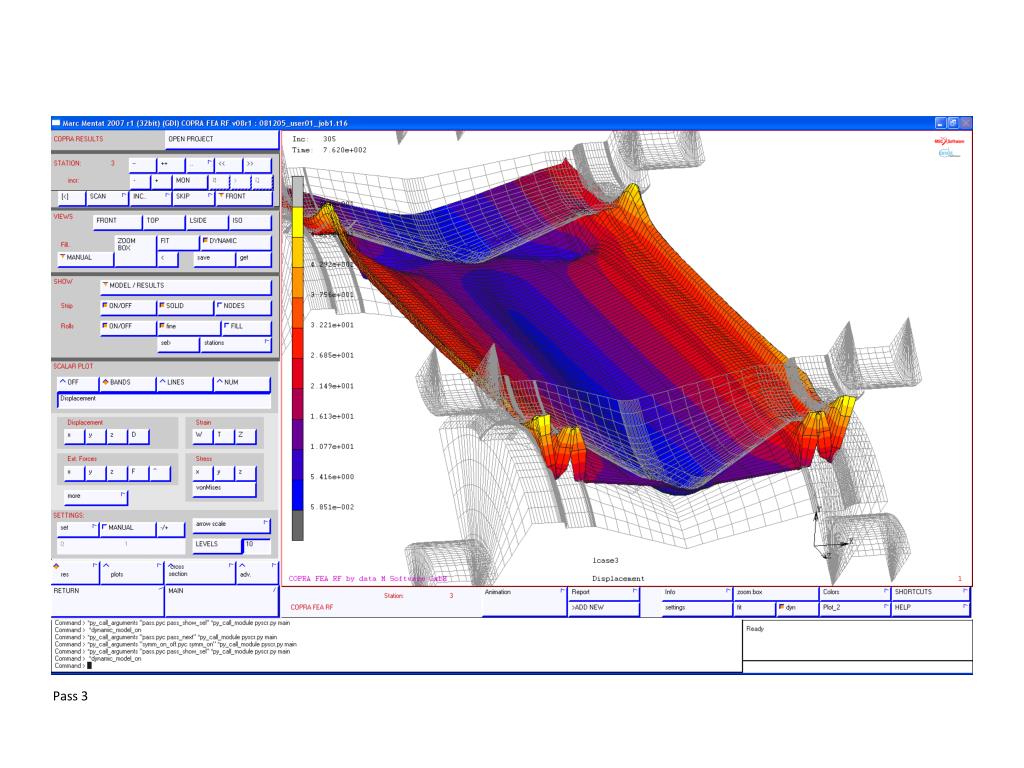Choose BANDS scalar plot mode

pyautogui.click(x=127, y=383)
